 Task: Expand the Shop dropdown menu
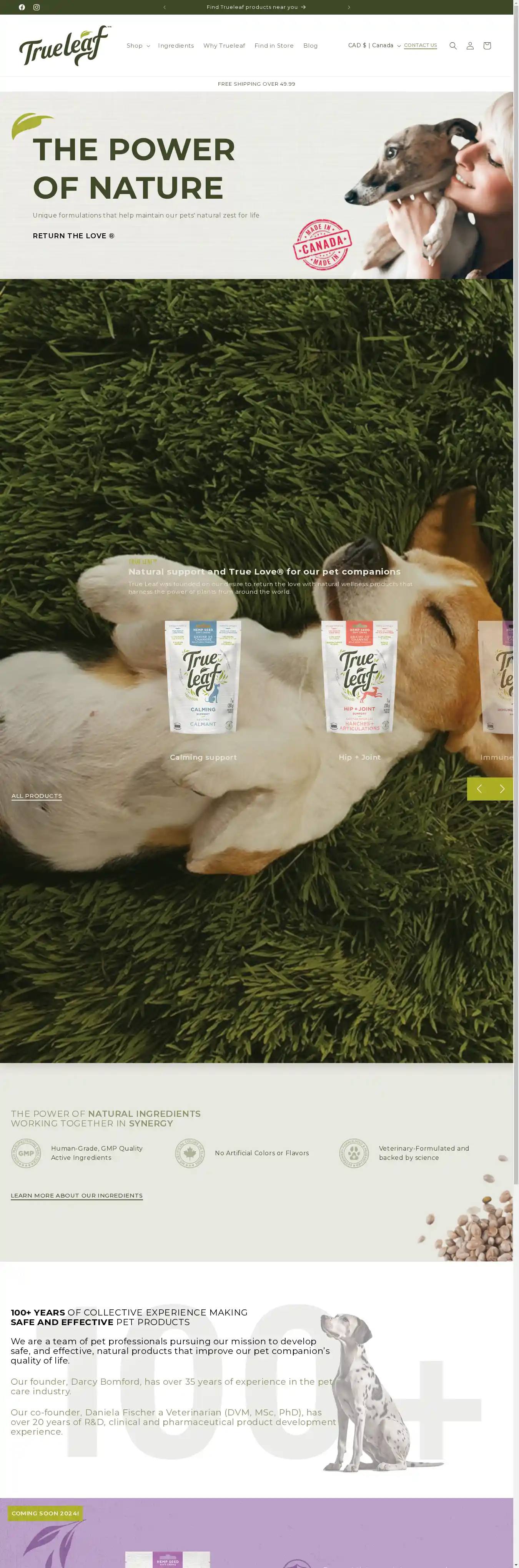tap(138, 46)
